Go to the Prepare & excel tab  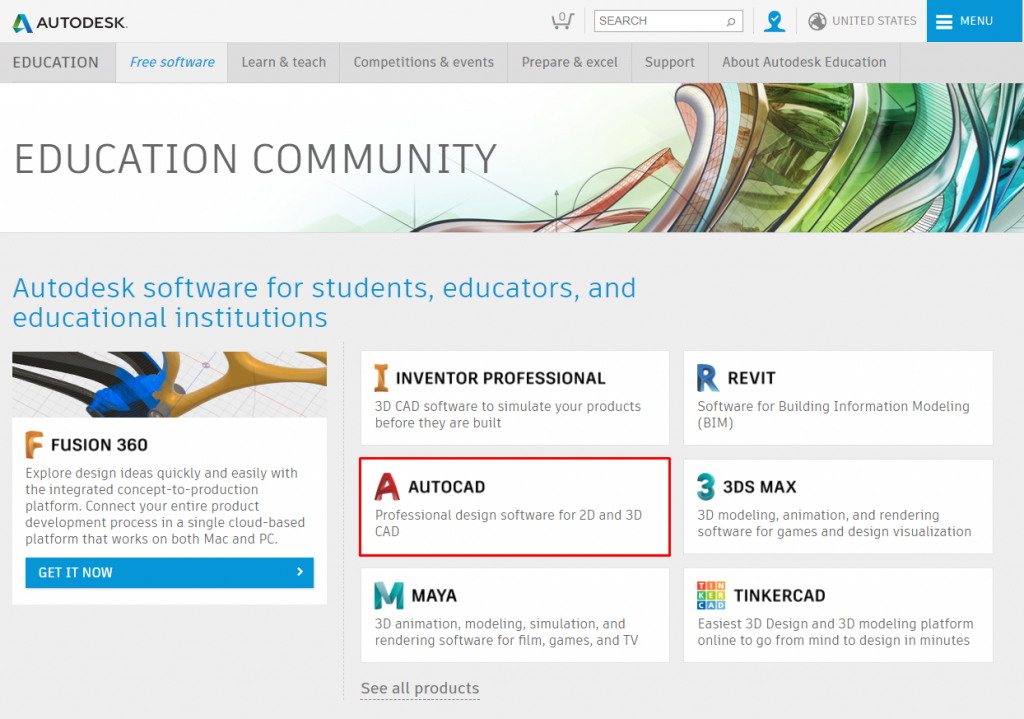[x=569, y=63]
